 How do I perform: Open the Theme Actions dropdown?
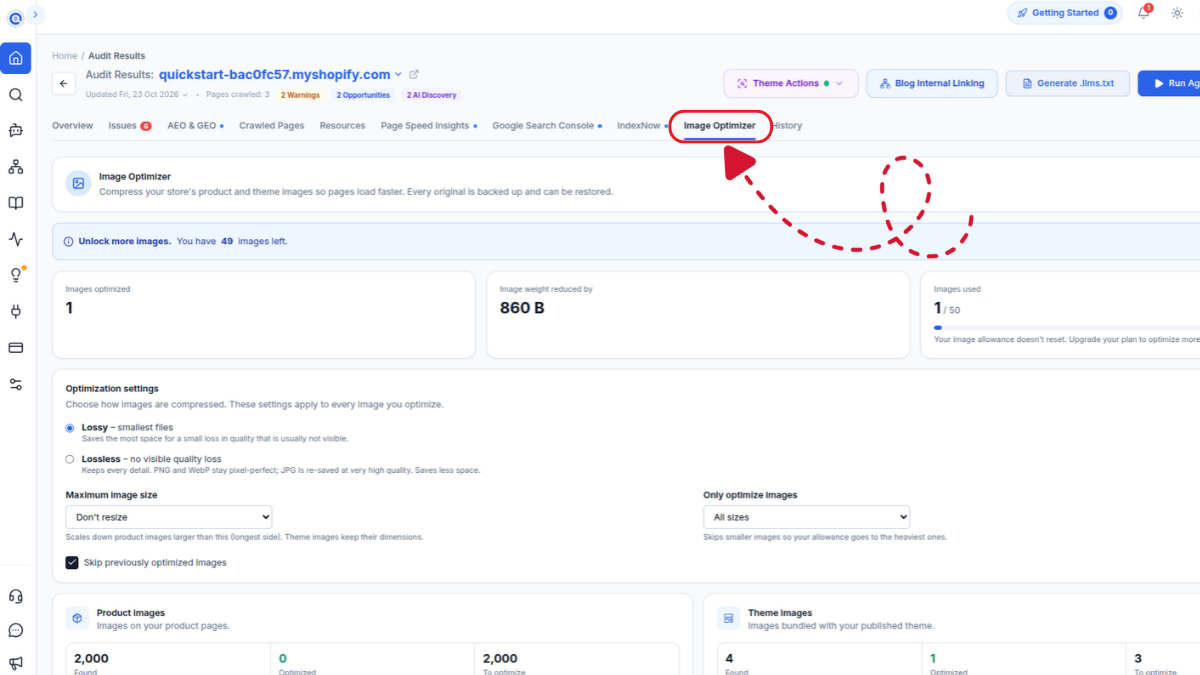coord(790,83)
